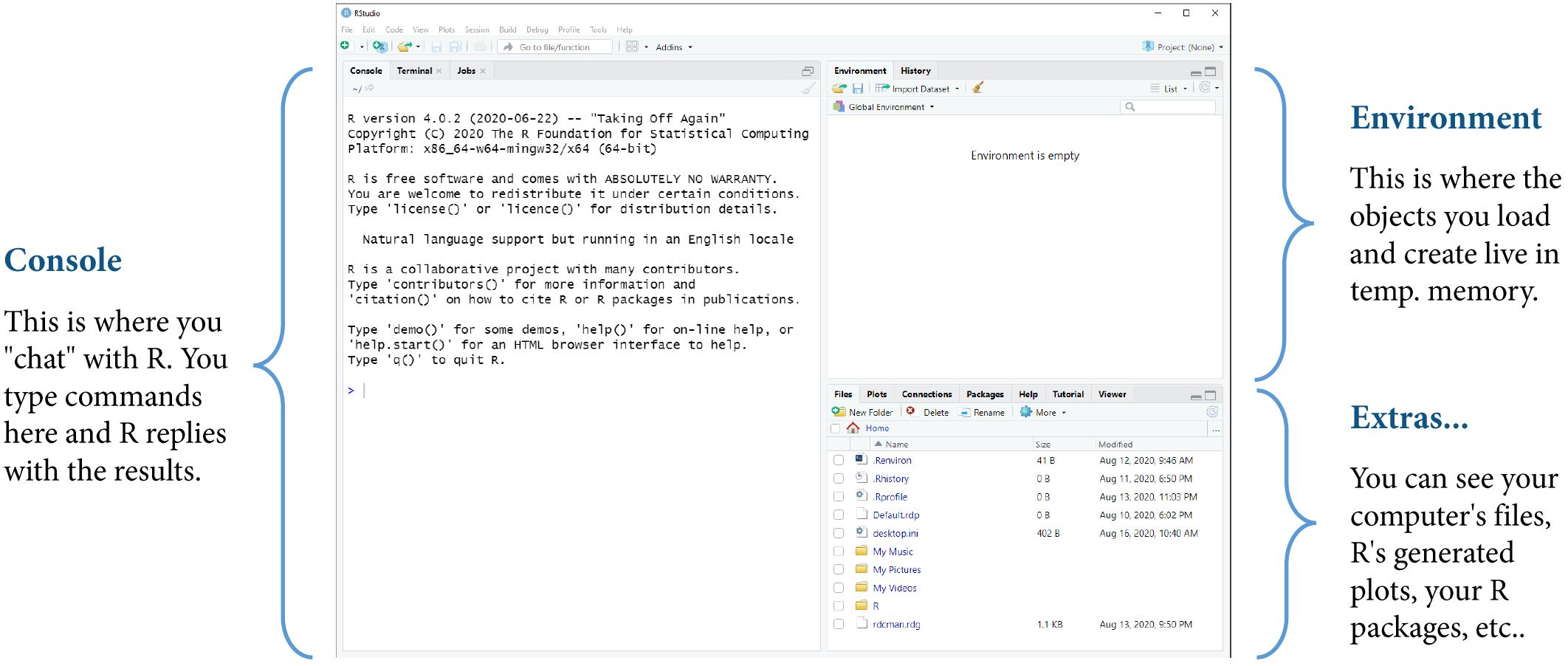Sort files by the Name column header
The width and height of the screenshot is (1568, 666).
[x=896, y=444]
